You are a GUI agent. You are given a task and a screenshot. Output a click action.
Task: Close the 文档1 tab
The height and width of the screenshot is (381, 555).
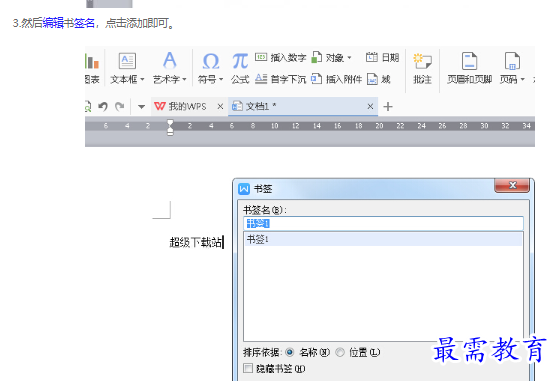click(370, 106)
